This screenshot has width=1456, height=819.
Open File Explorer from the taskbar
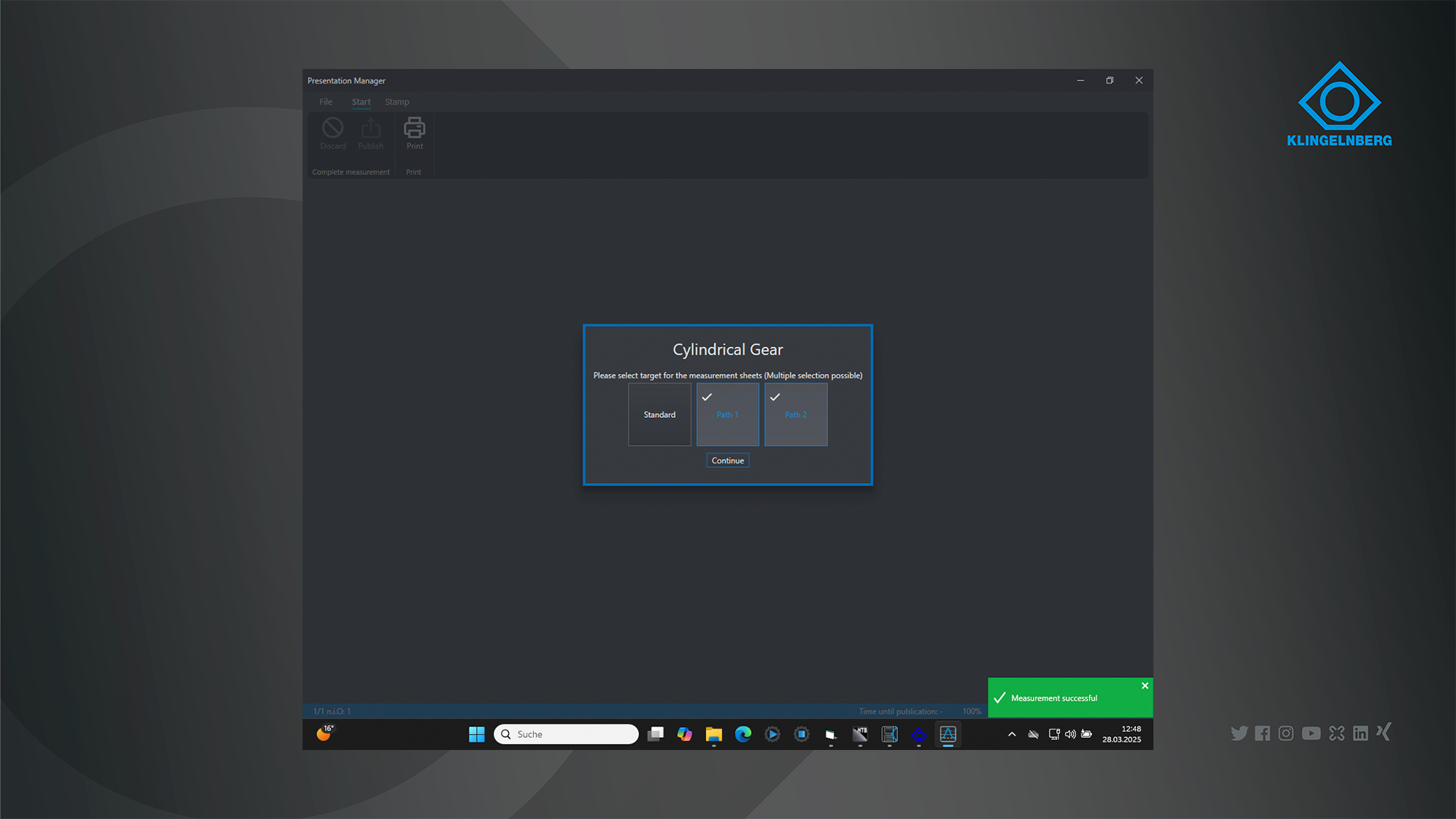(714, 734)
